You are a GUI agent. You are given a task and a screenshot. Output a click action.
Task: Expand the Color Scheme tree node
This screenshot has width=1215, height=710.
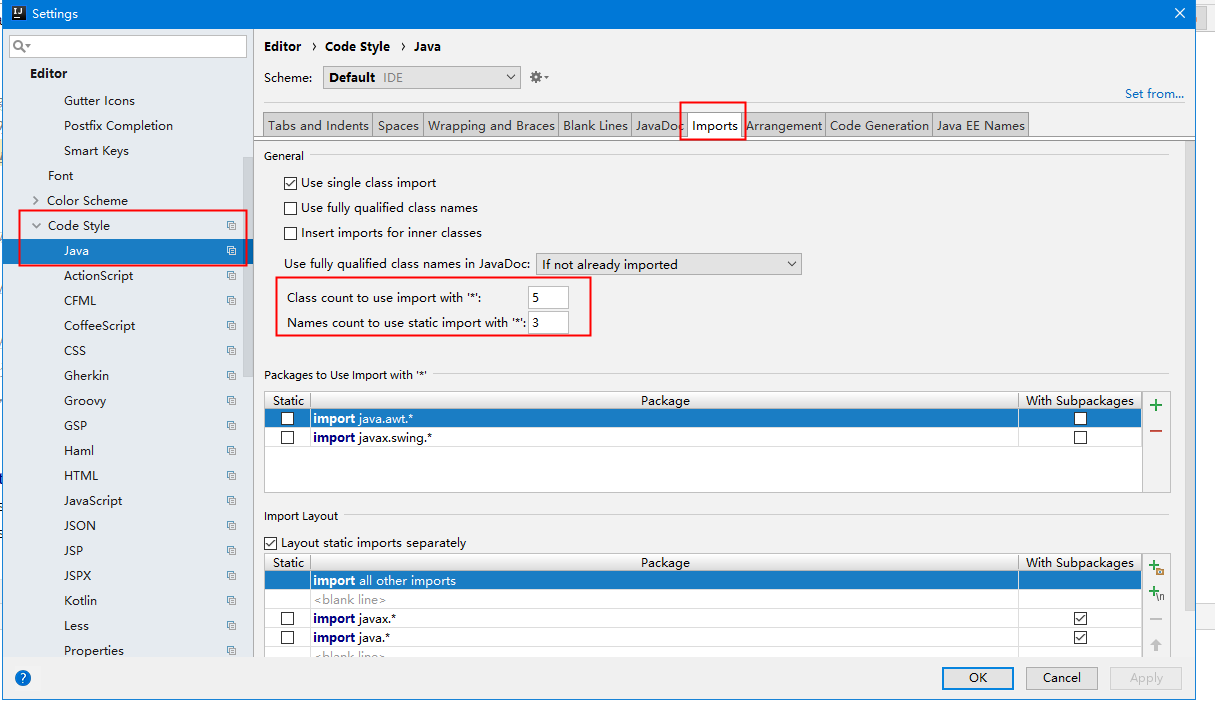[x=36, y=201]
